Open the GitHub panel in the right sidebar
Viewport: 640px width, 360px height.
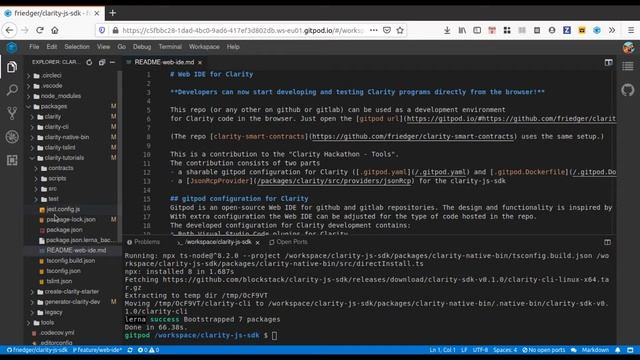pos(628,89)
